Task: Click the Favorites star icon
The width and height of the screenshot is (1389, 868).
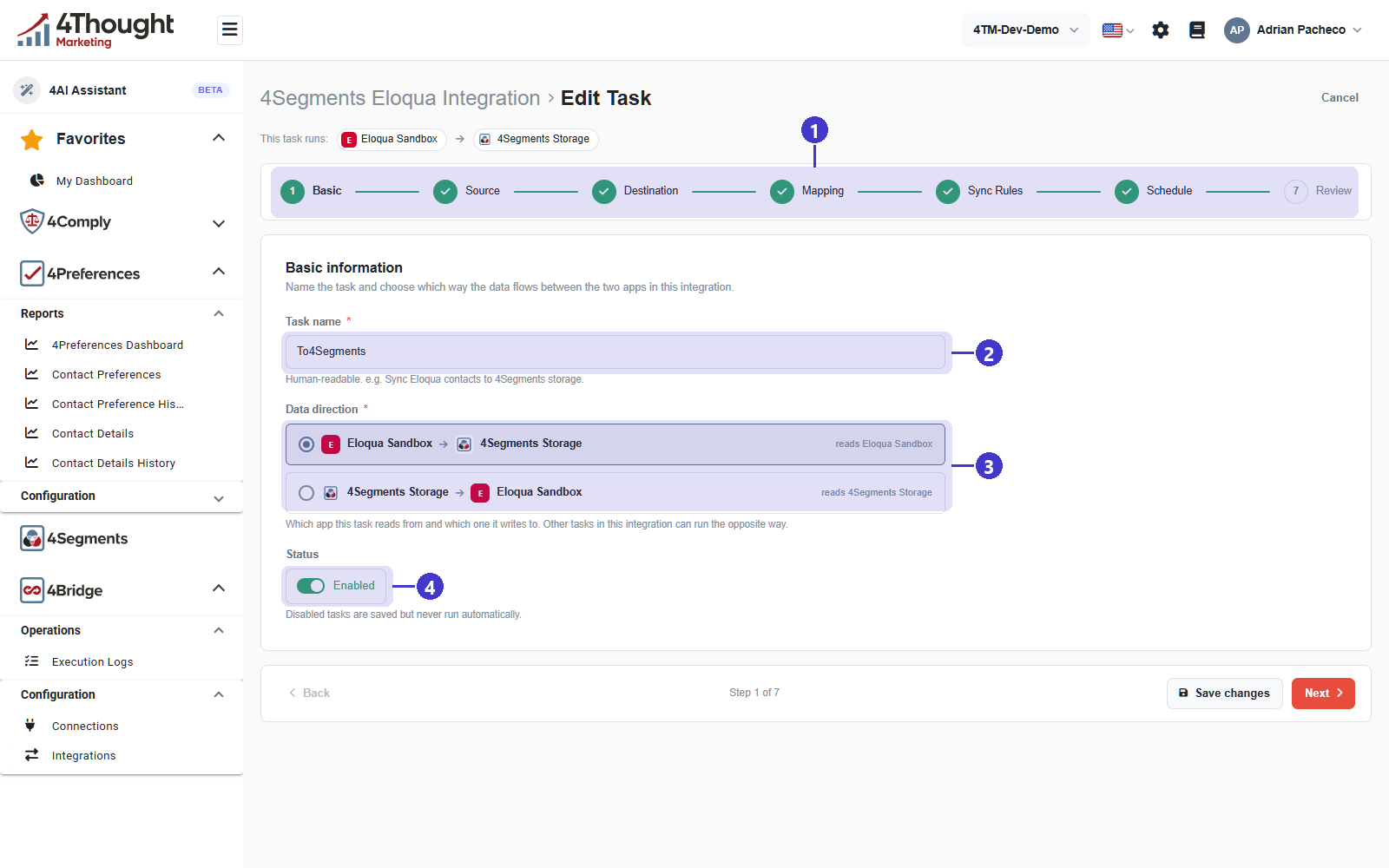Action: (32, 139)
